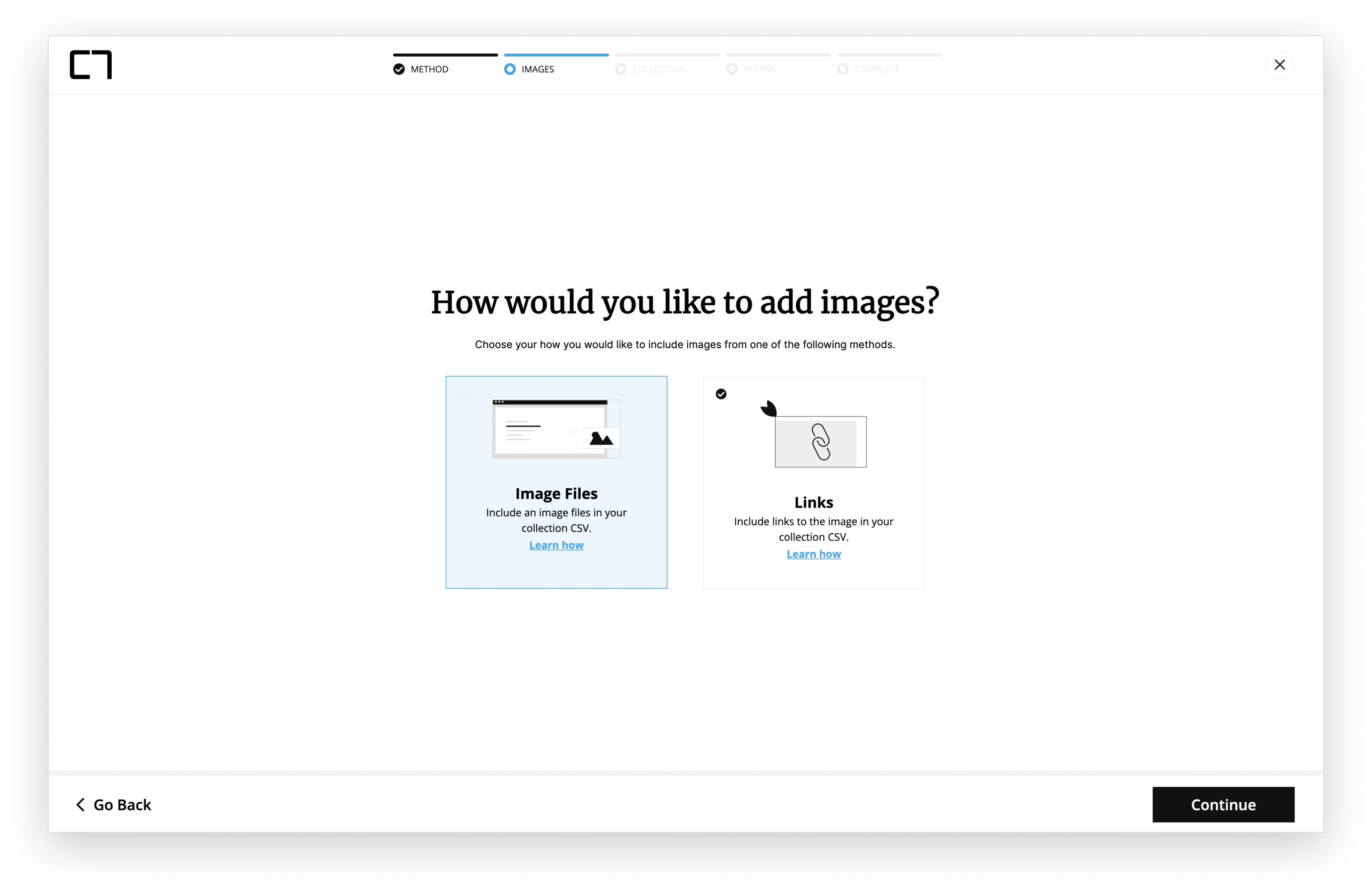
Task: Click the back chevron arrow
Action: pos(81,804)
